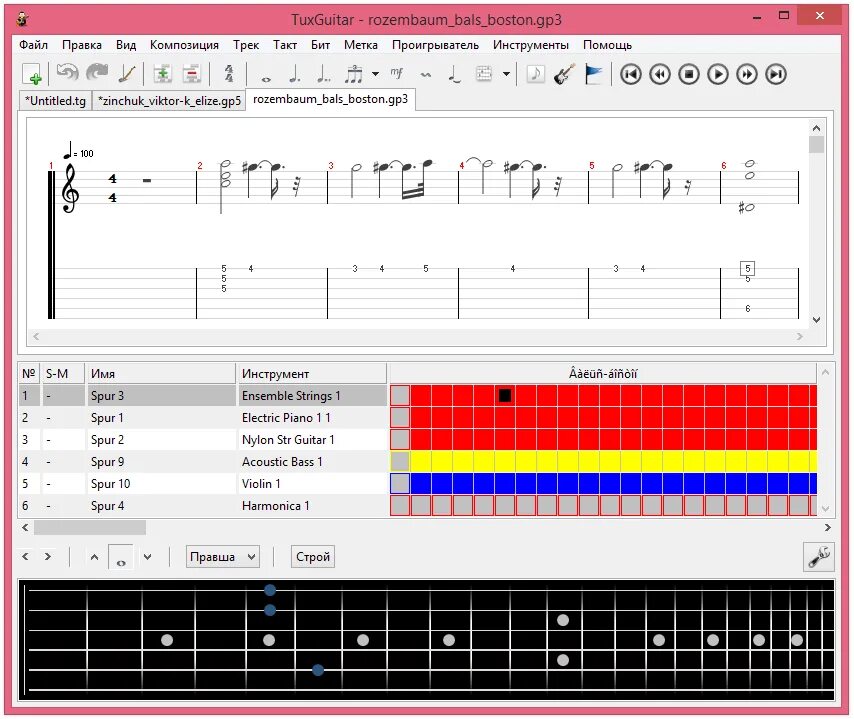854x719 pixels.
Task: Switch to zinchuk_viktor-k_elize.gp5 tab
Action: pyautogui.click(x=169, y=101)
